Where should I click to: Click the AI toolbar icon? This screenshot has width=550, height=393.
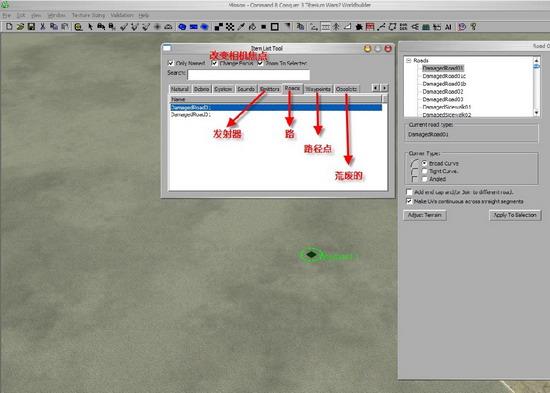pyautogui.click(x=448, y=27)
